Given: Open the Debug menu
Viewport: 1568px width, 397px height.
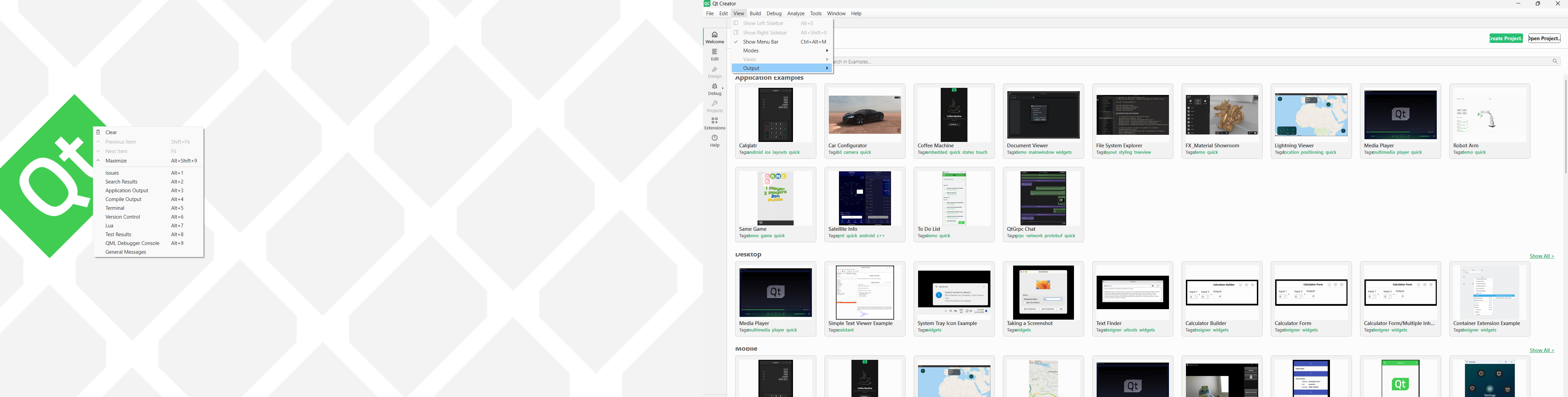Looking at the screenshot, I should click(x=774, y=14).
